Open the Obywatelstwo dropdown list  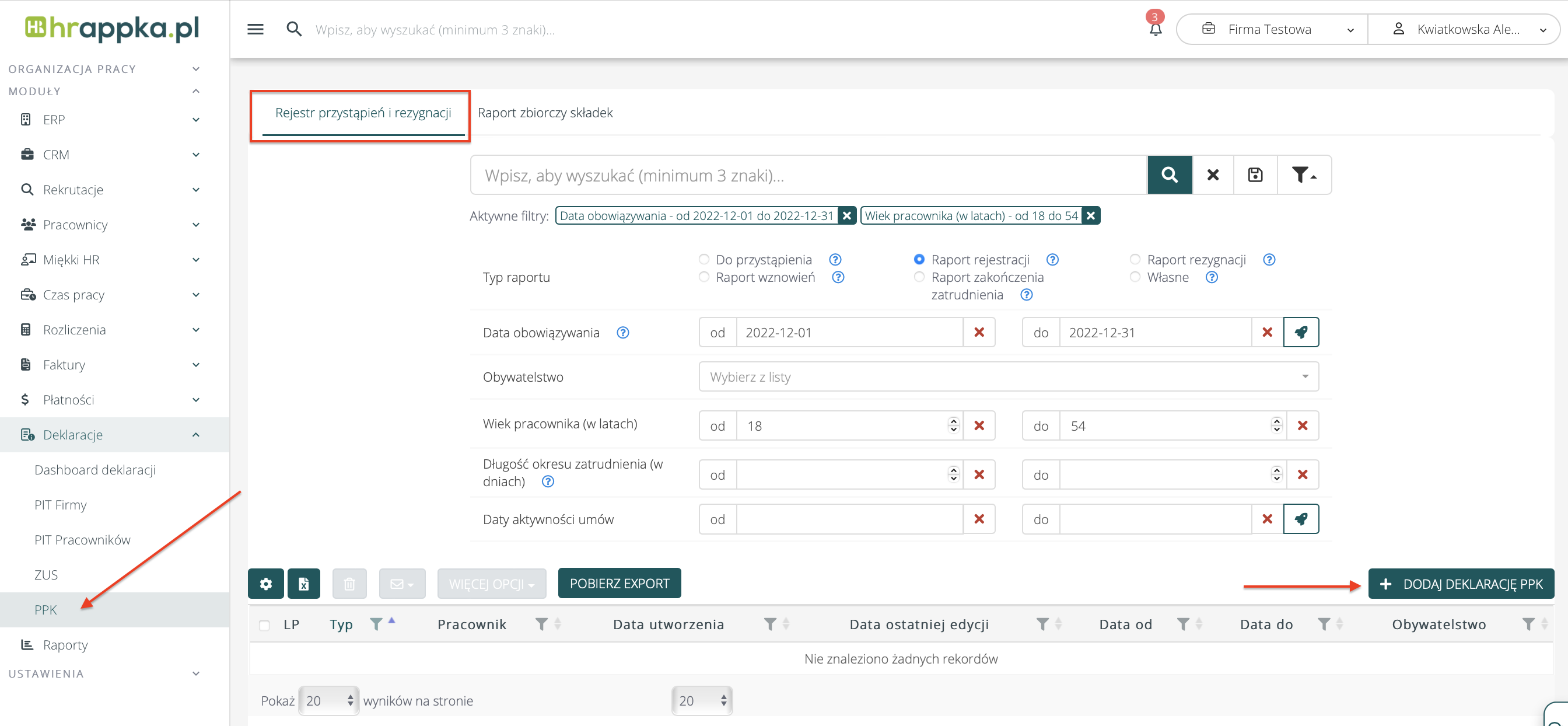[x=1008, y=376]
